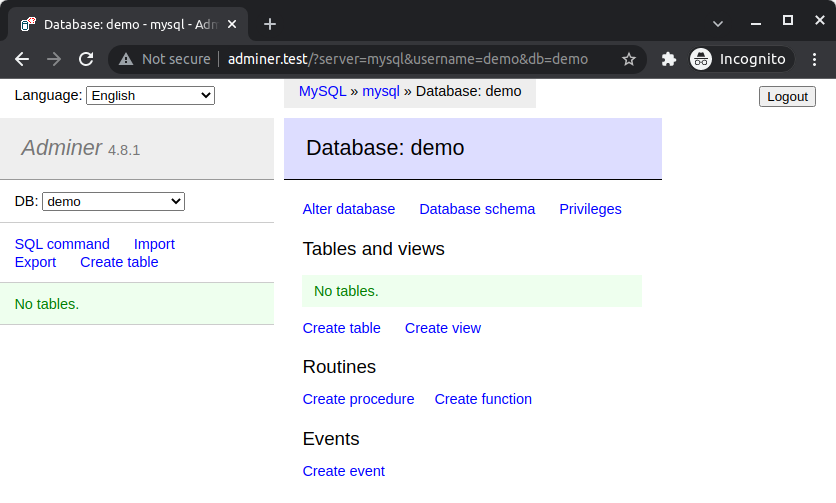The height and width of the screenshot is (503, 836).
Task: Click Create procedure link
Action: [358, 399]
